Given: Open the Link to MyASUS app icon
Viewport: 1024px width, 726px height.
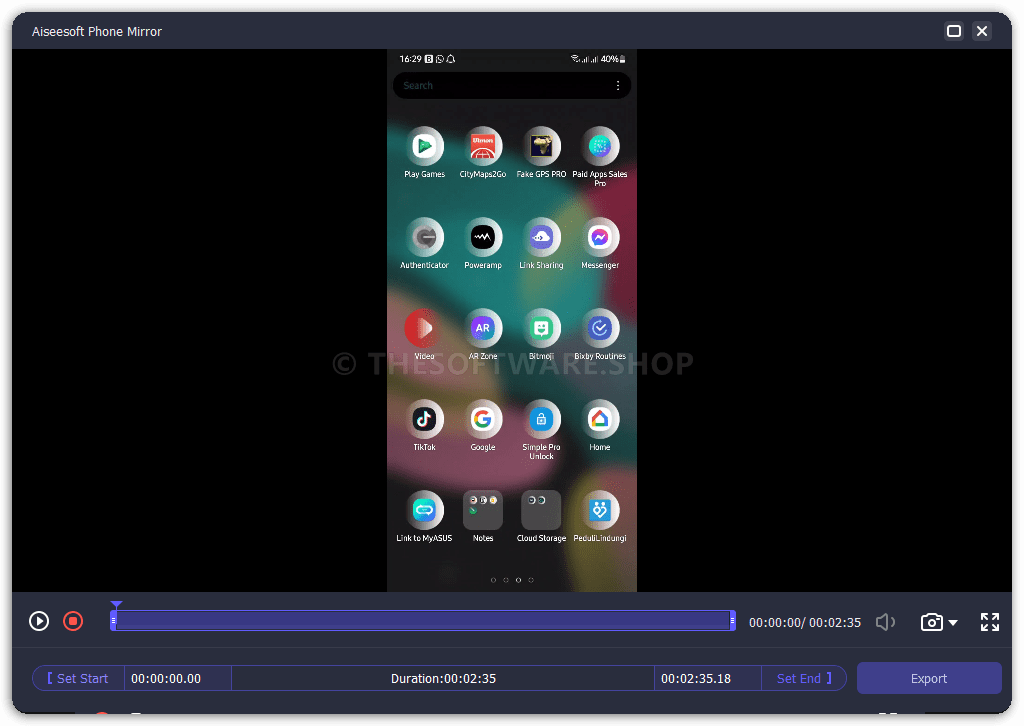Looking at the screenshot, I should coord(424,510).
